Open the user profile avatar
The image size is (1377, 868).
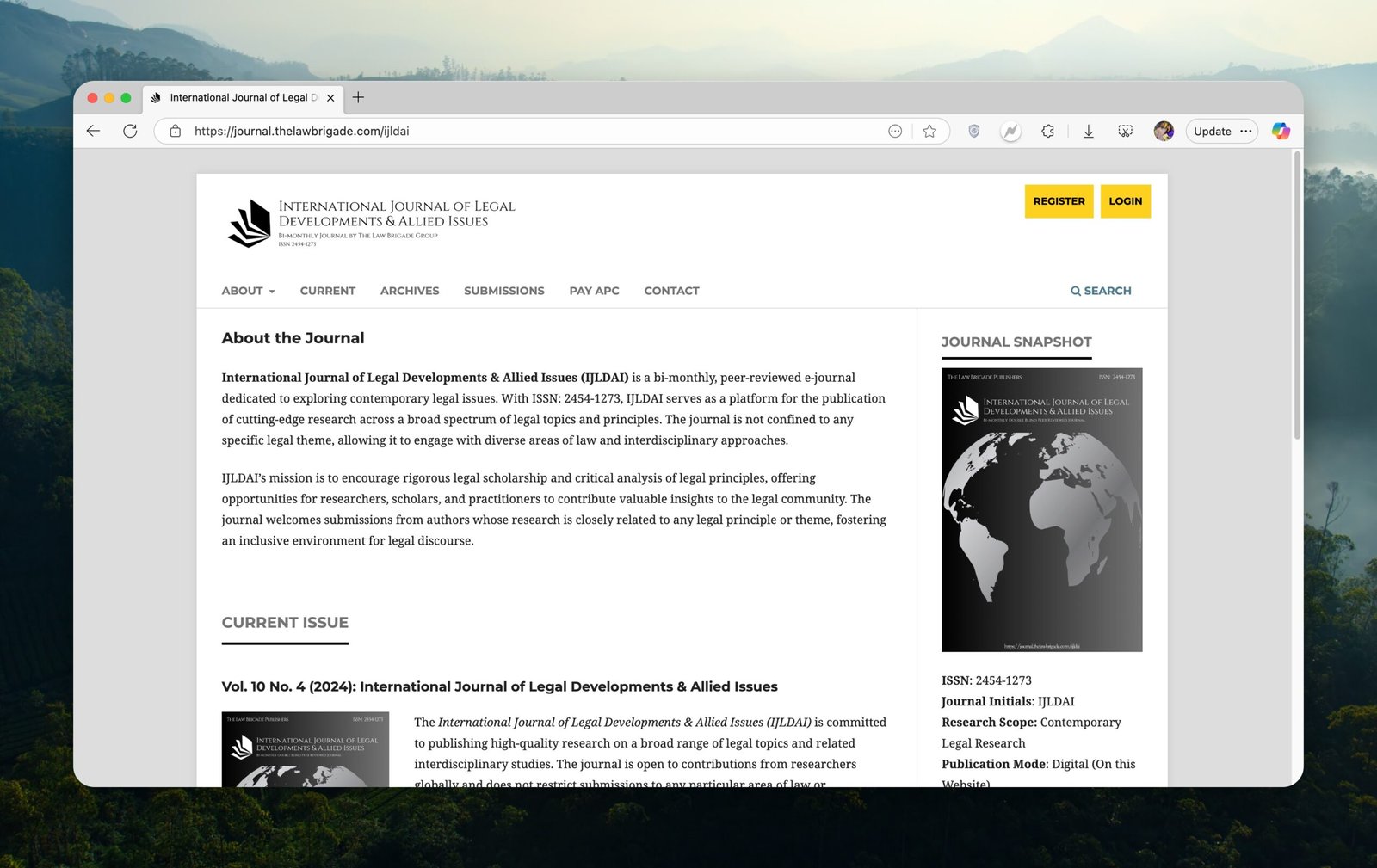click(x=1163, y=131)
